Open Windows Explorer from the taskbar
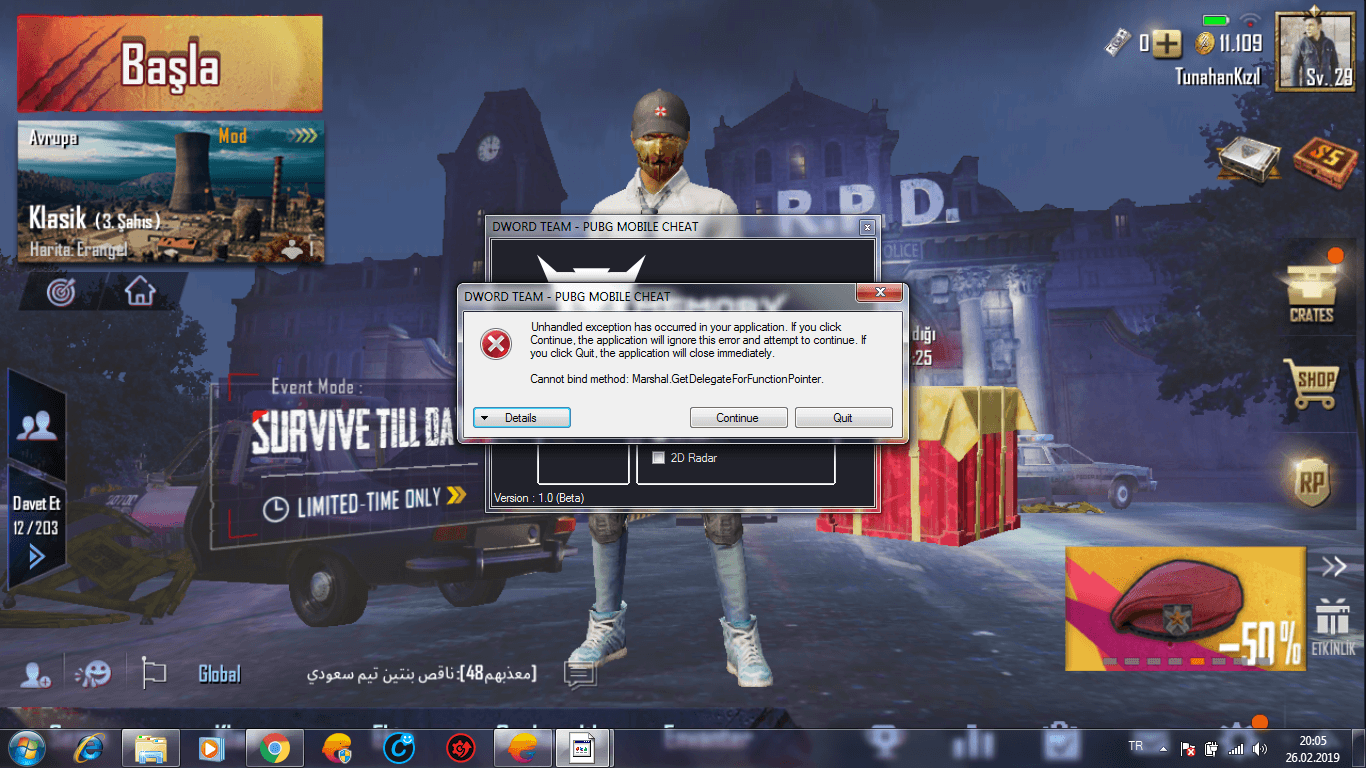The width and height of the screenshot is (1366, 768). [x=151, y=747]
